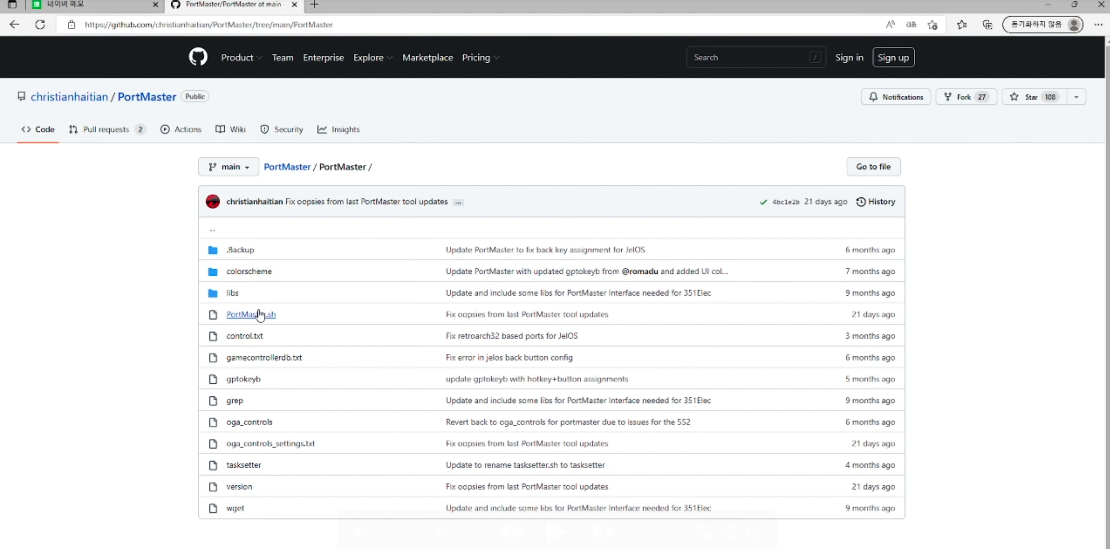Close the PortMaster browser tab
The width and height of the screenshot is (1110, 549).
[295, 5]
